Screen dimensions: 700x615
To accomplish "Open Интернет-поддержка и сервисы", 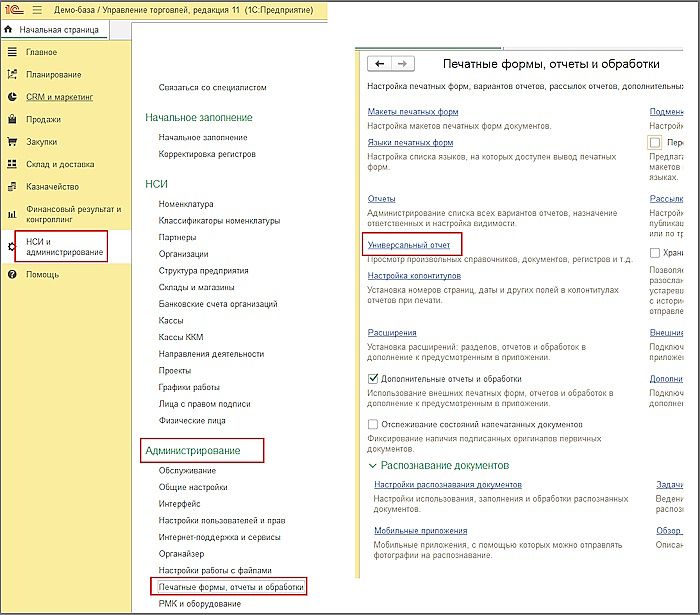I will 219,537.
